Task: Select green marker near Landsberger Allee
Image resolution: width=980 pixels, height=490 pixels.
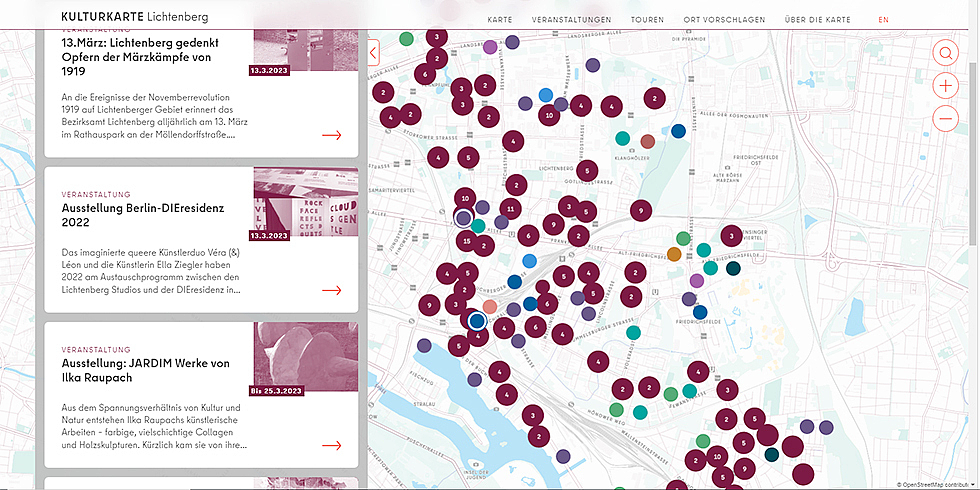Action: point(406,39)
